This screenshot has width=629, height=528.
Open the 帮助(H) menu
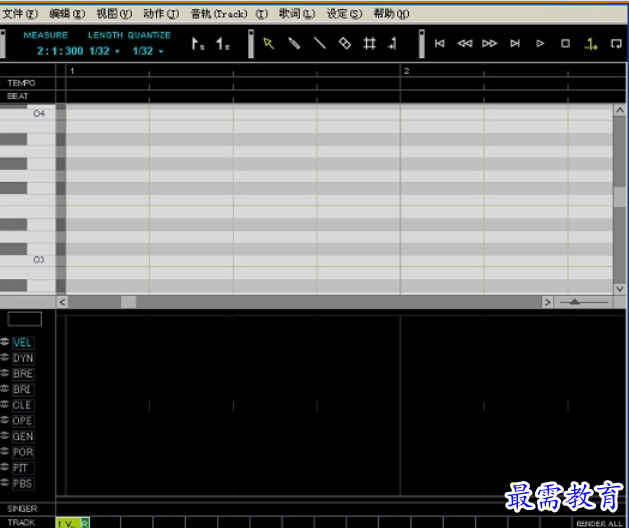(x=392, y=14)
